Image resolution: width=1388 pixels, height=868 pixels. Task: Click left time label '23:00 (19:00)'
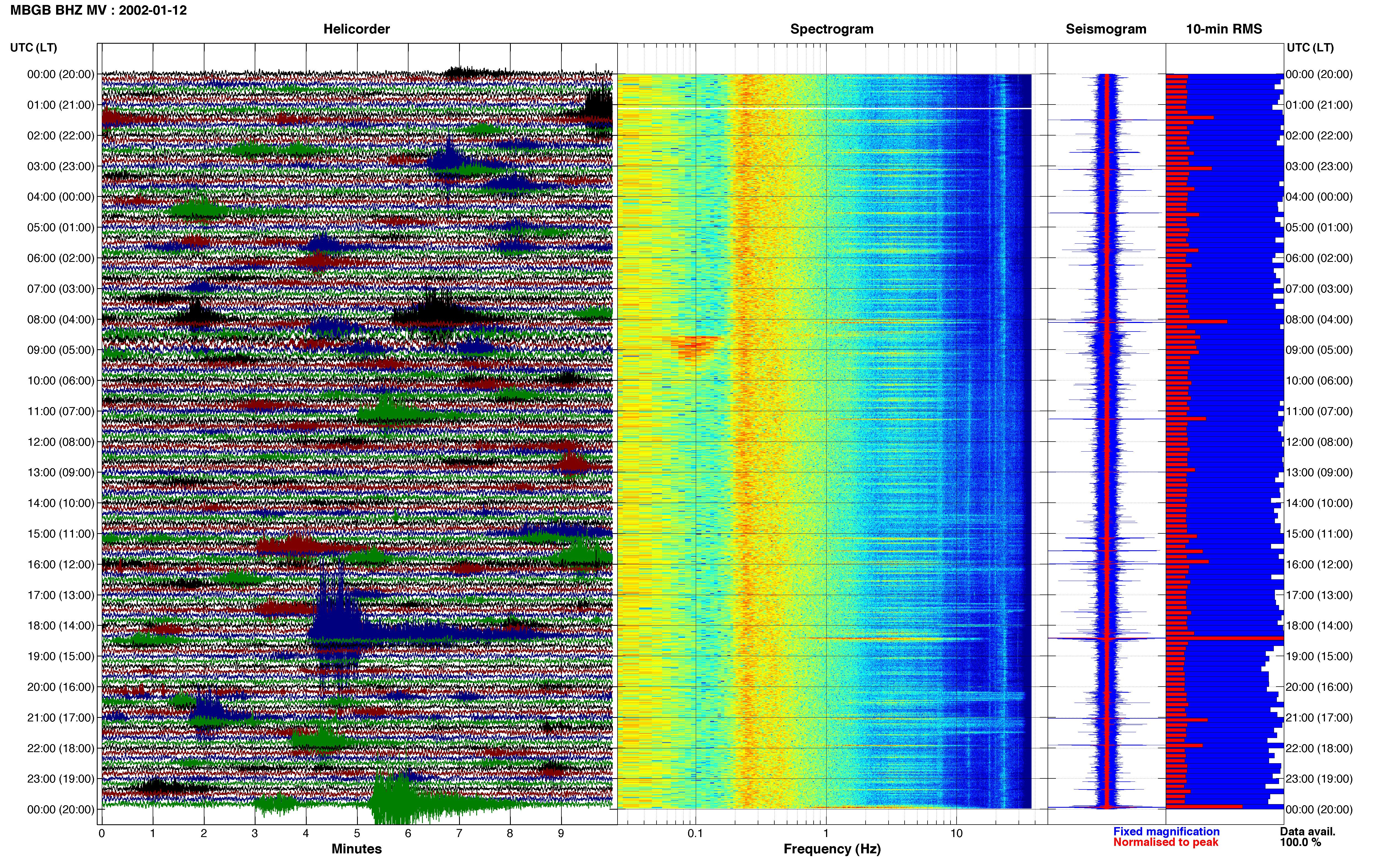click(x=61, y=779)
